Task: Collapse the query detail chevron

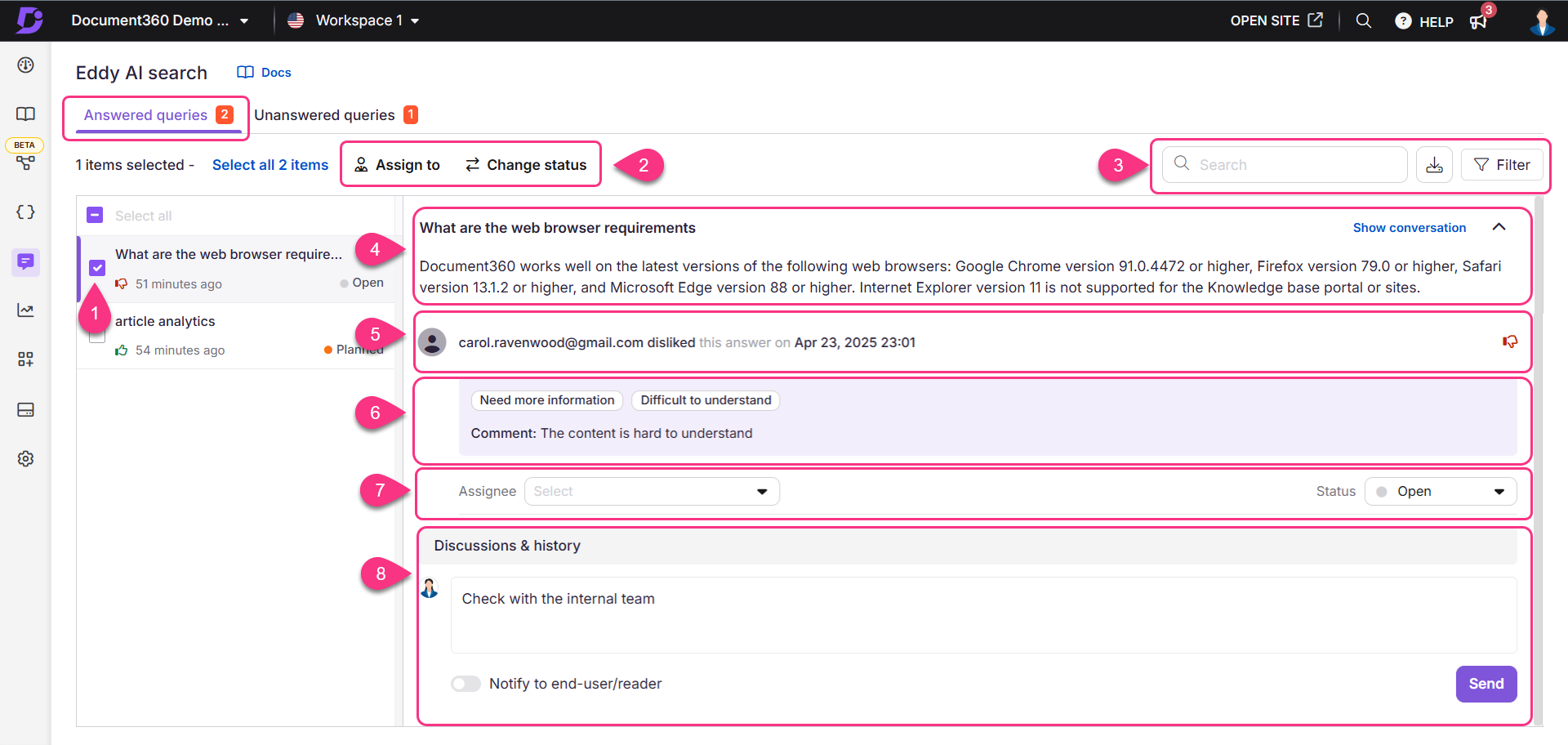Action: tap(1499, 227)
